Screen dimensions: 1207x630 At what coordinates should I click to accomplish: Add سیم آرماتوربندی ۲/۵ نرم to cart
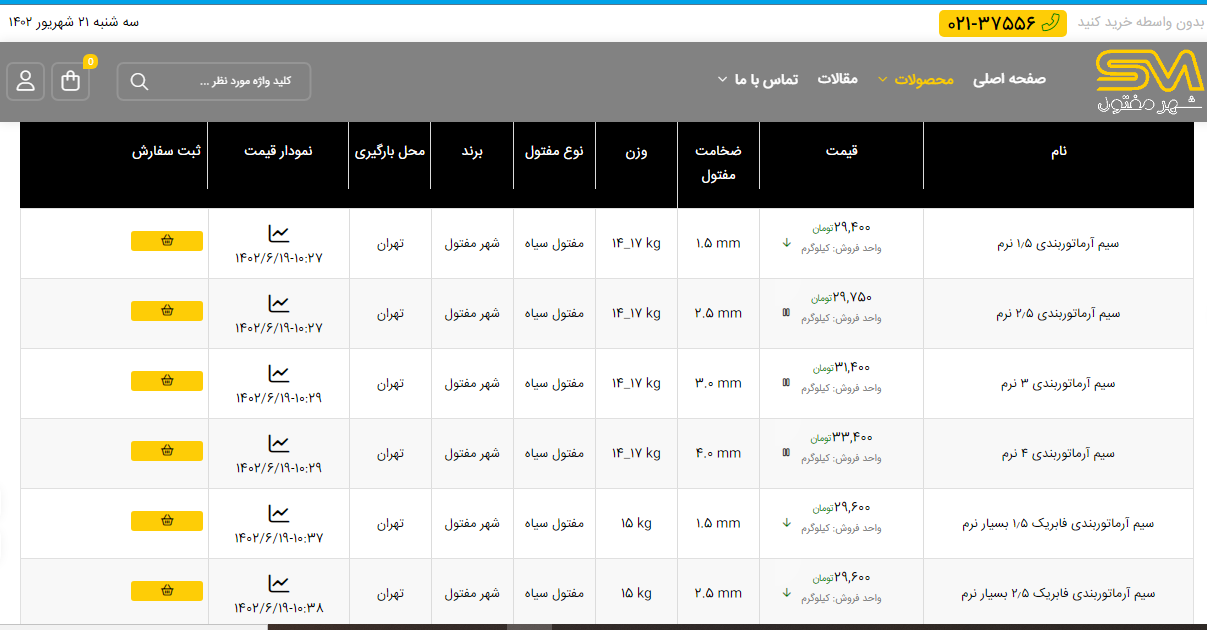click(167, 311)
